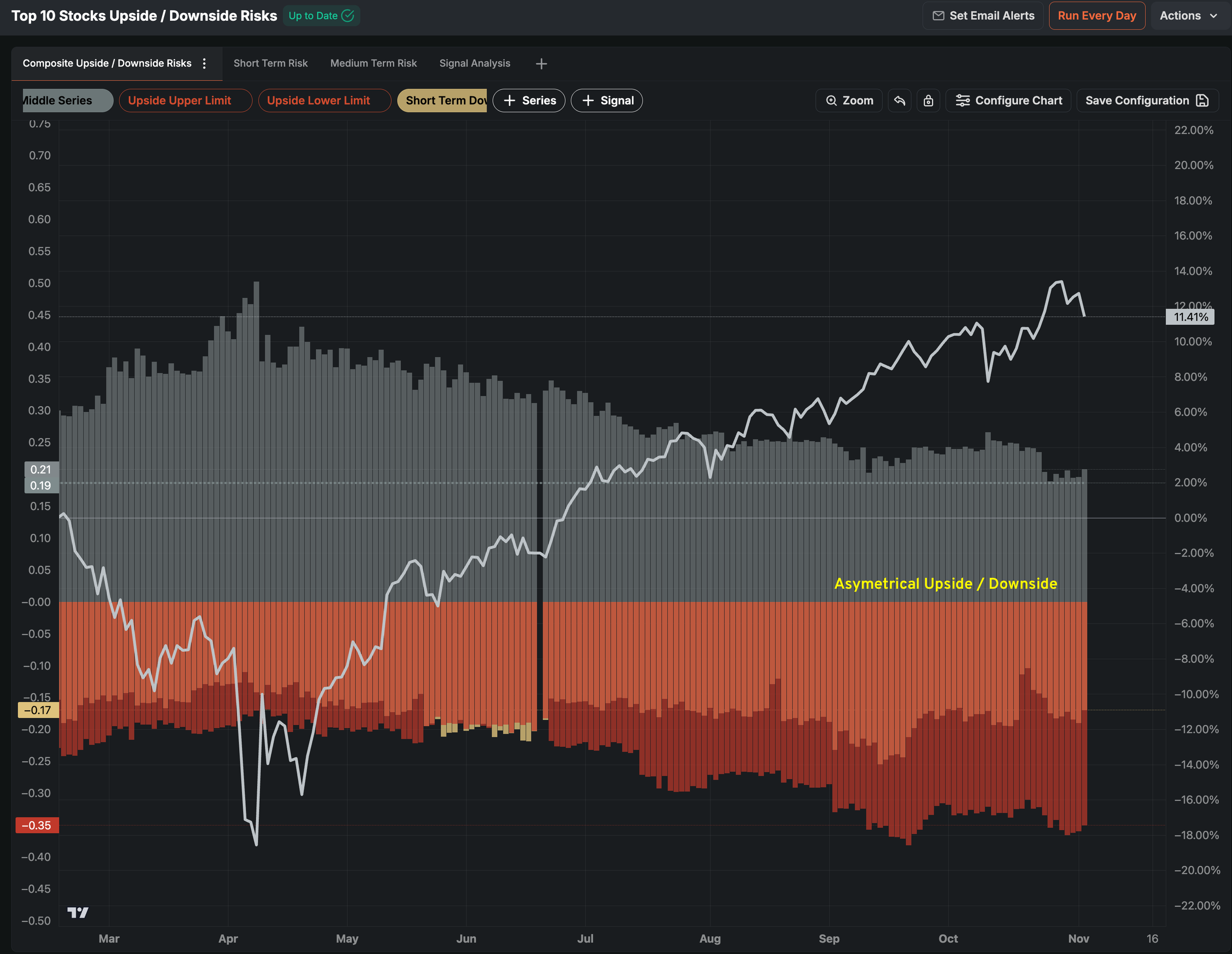Open the three-dot menu on Composite tab
1232x954 pixels.
click(x=204, y=63)
